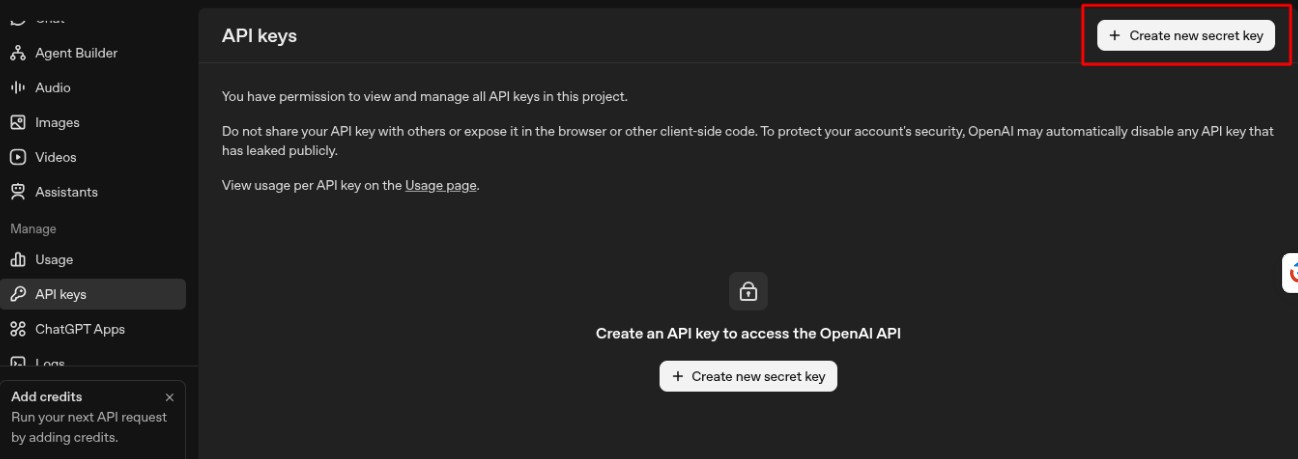
Task: Click the Manage section label
Action: pos(33,229)
